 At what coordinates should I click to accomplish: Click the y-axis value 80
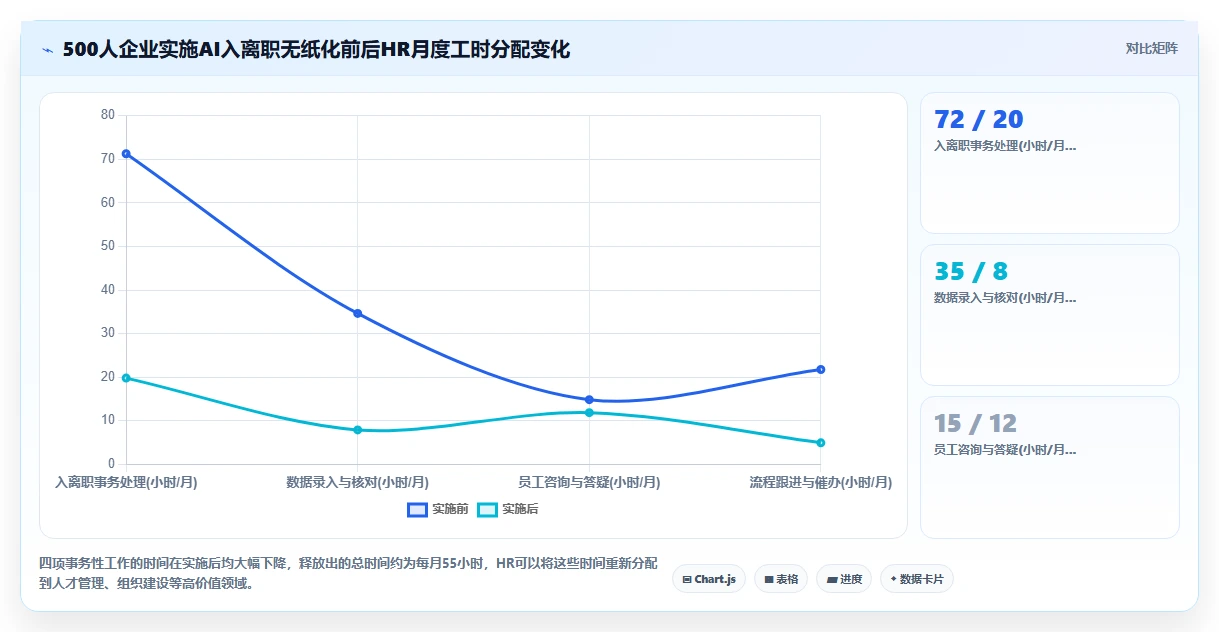(108, 115)
